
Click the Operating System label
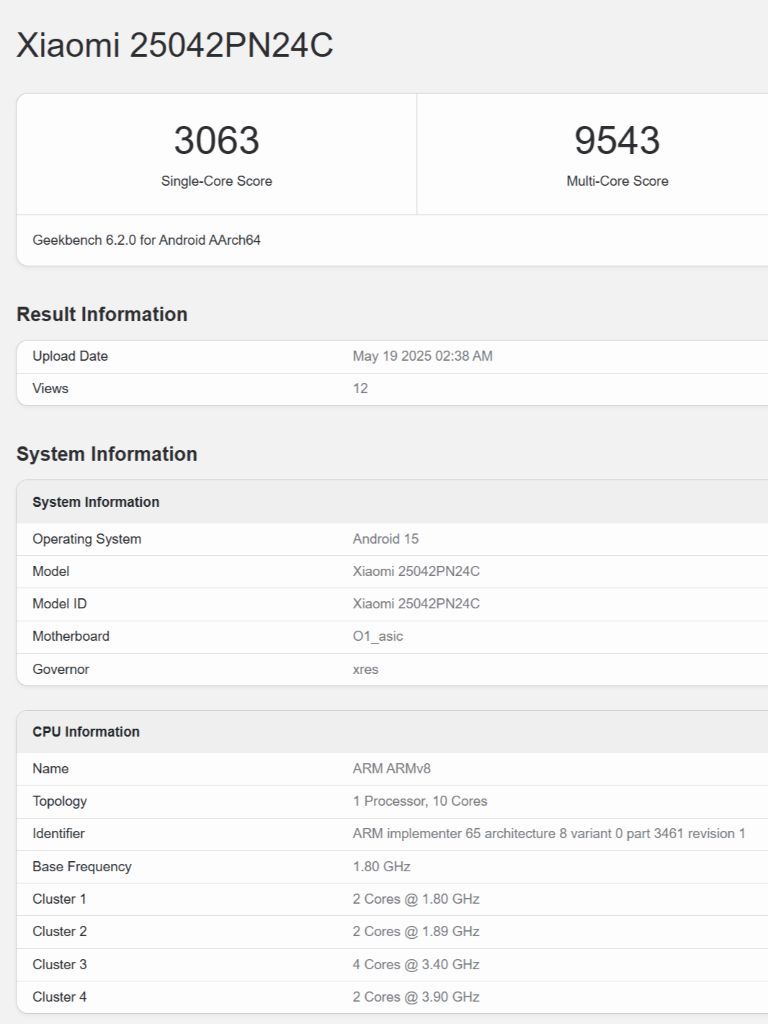(x=87, y=539)
